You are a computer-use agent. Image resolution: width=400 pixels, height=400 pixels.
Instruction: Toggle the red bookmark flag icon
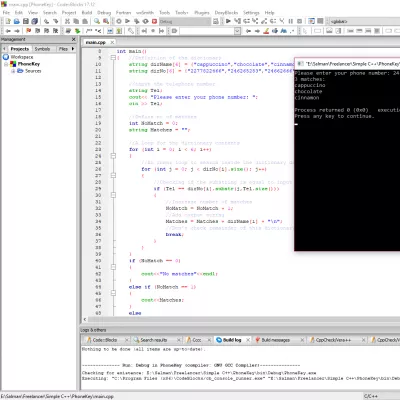29,31
